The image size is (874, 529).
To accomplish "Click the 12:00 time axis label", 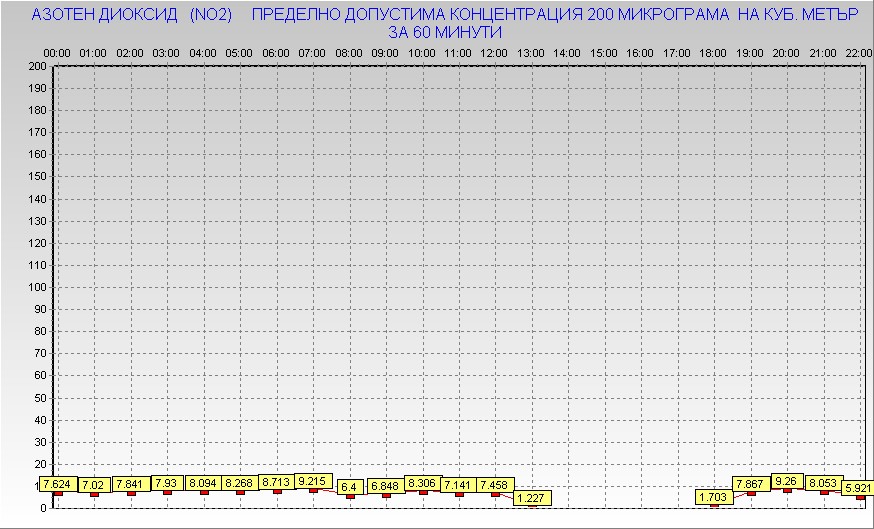I will tap(494, 52).
